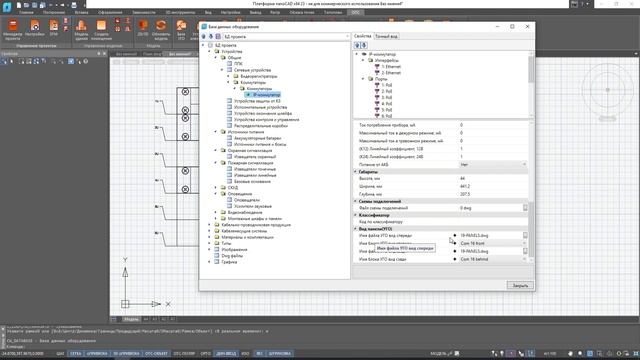This screenshot has height=360, width=640.
Task: Open the 3D-инструменты ribbon tab
Action: click(x=180, y=13)
